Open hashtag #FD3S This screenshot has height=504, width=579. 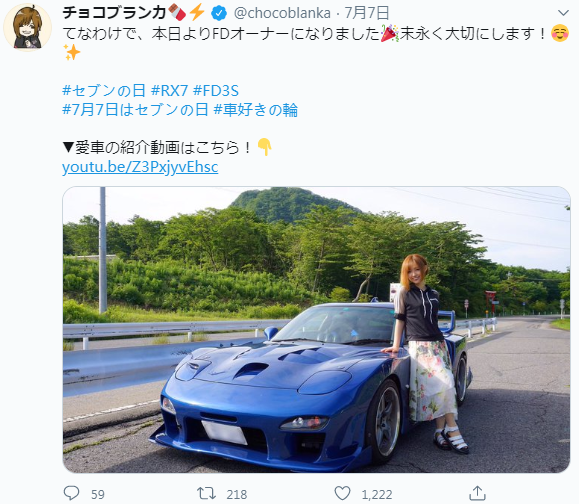[216, 90]
